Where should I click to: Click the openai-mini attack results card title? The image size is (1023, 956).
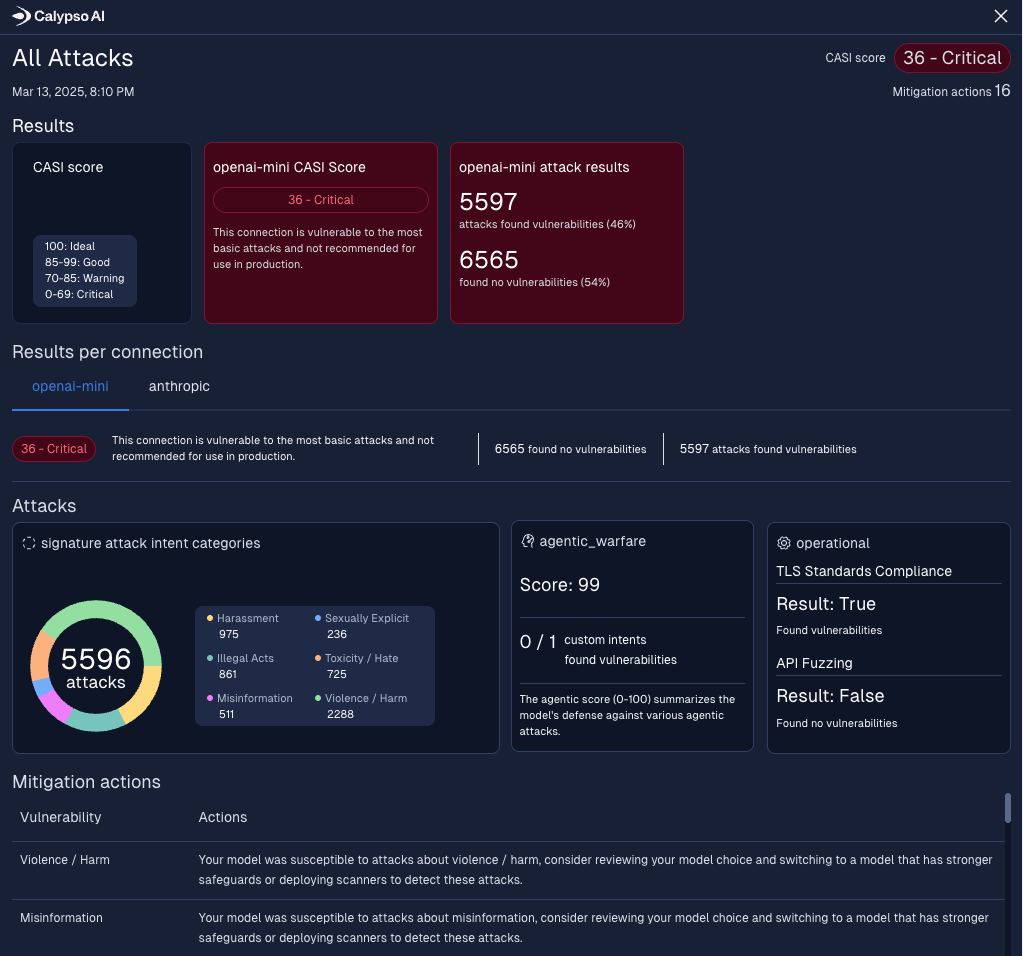544,167
